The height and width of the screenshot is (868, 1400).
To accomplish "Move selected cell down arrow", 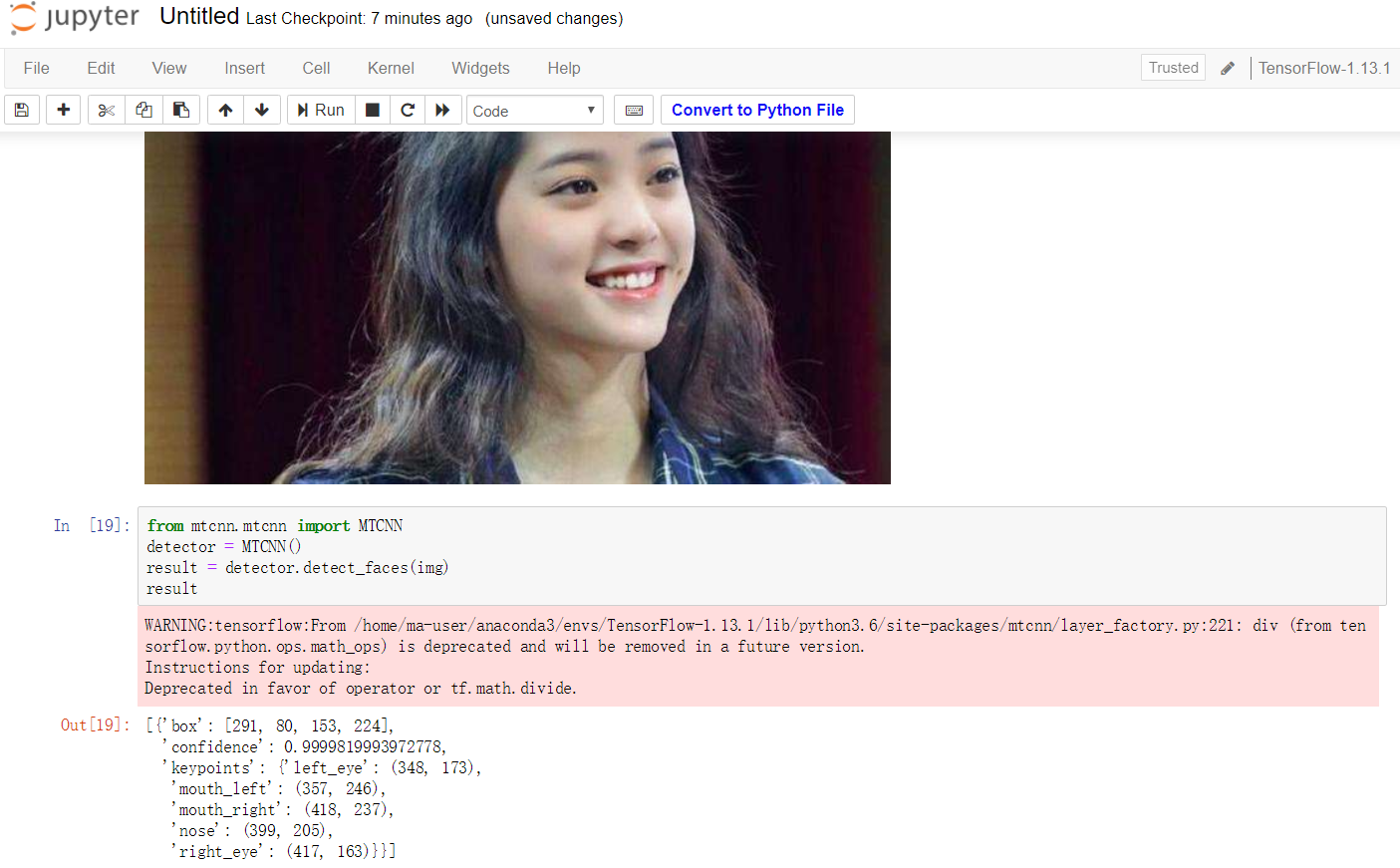I will tap(262, 110).
